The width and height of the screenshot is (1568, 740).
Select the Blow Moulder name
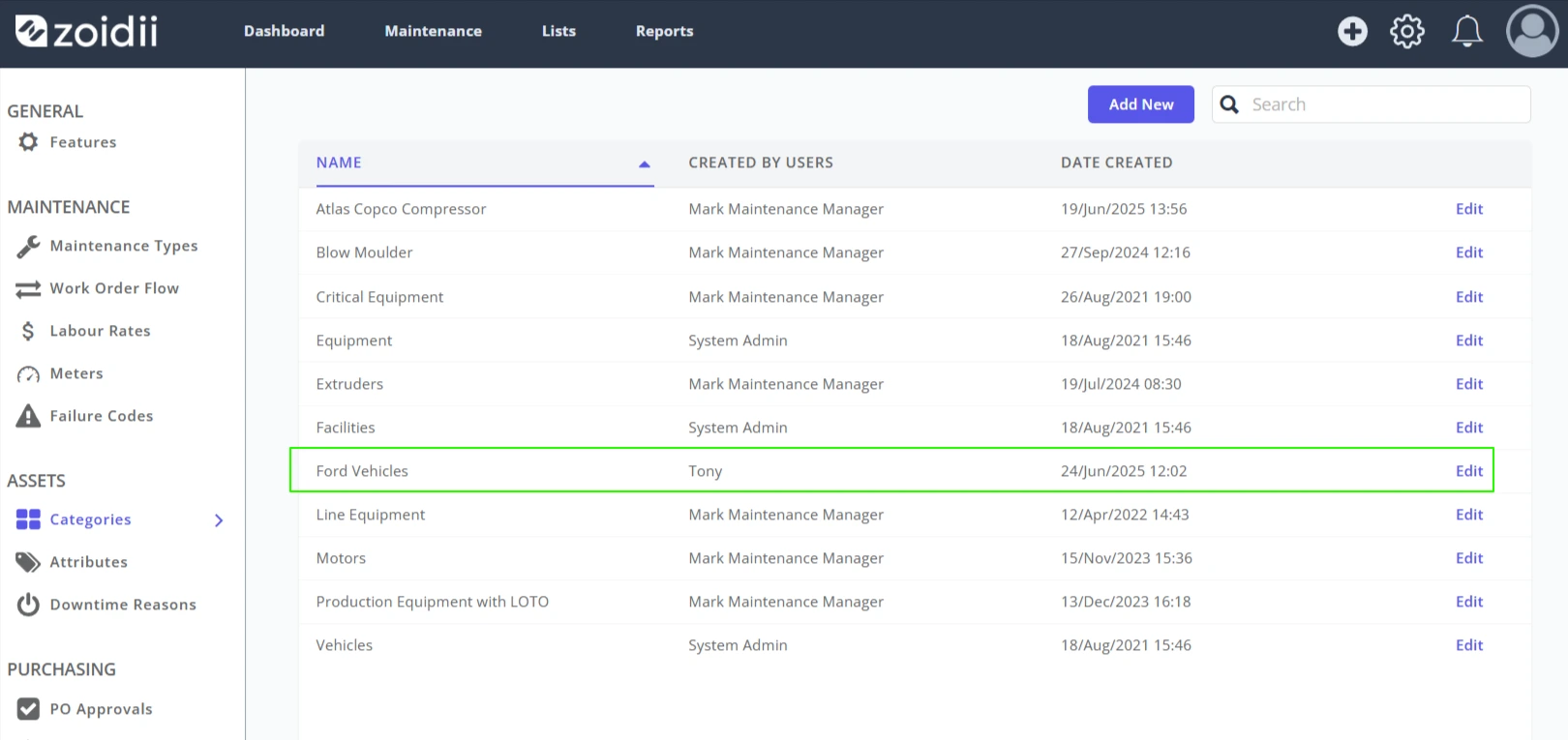click(x=364, y=252)
